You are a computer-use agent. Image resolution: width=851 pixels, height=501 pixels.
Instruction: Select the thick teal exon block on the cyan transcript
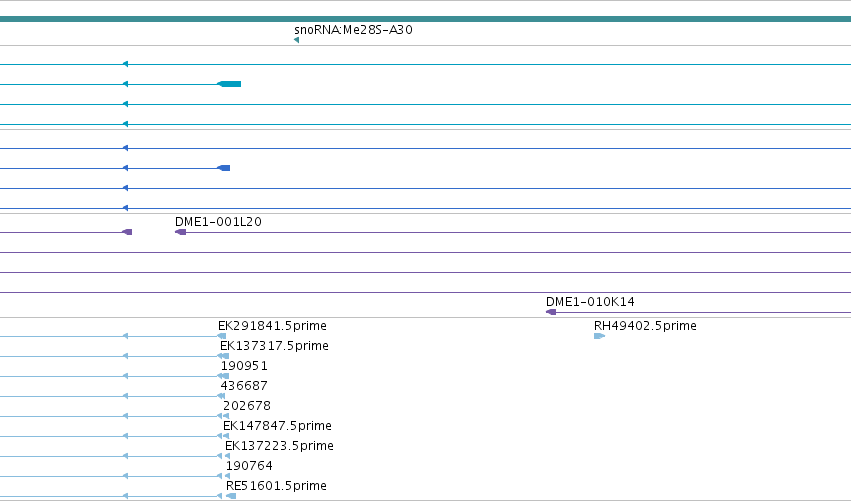tap(229, 84)
